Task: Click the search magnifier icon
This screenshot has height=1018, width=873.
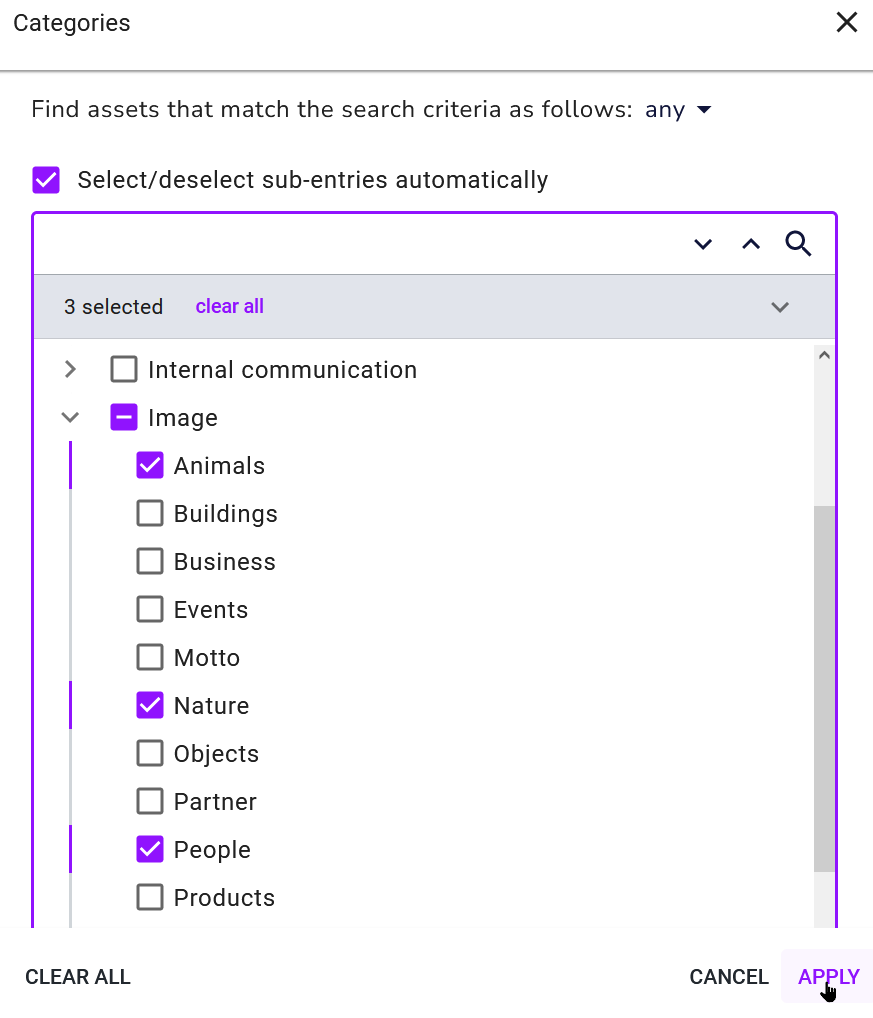Action: 798,244
